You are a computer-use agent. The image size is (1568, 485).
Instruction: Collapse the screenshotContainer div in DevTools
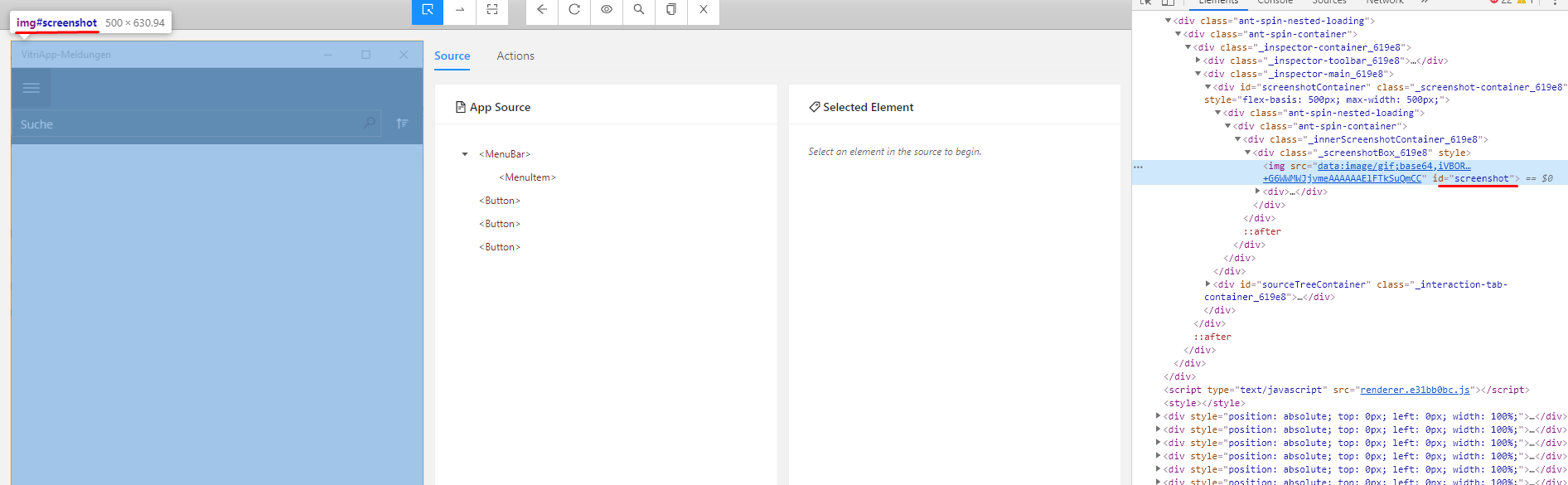pos(1208,87)
